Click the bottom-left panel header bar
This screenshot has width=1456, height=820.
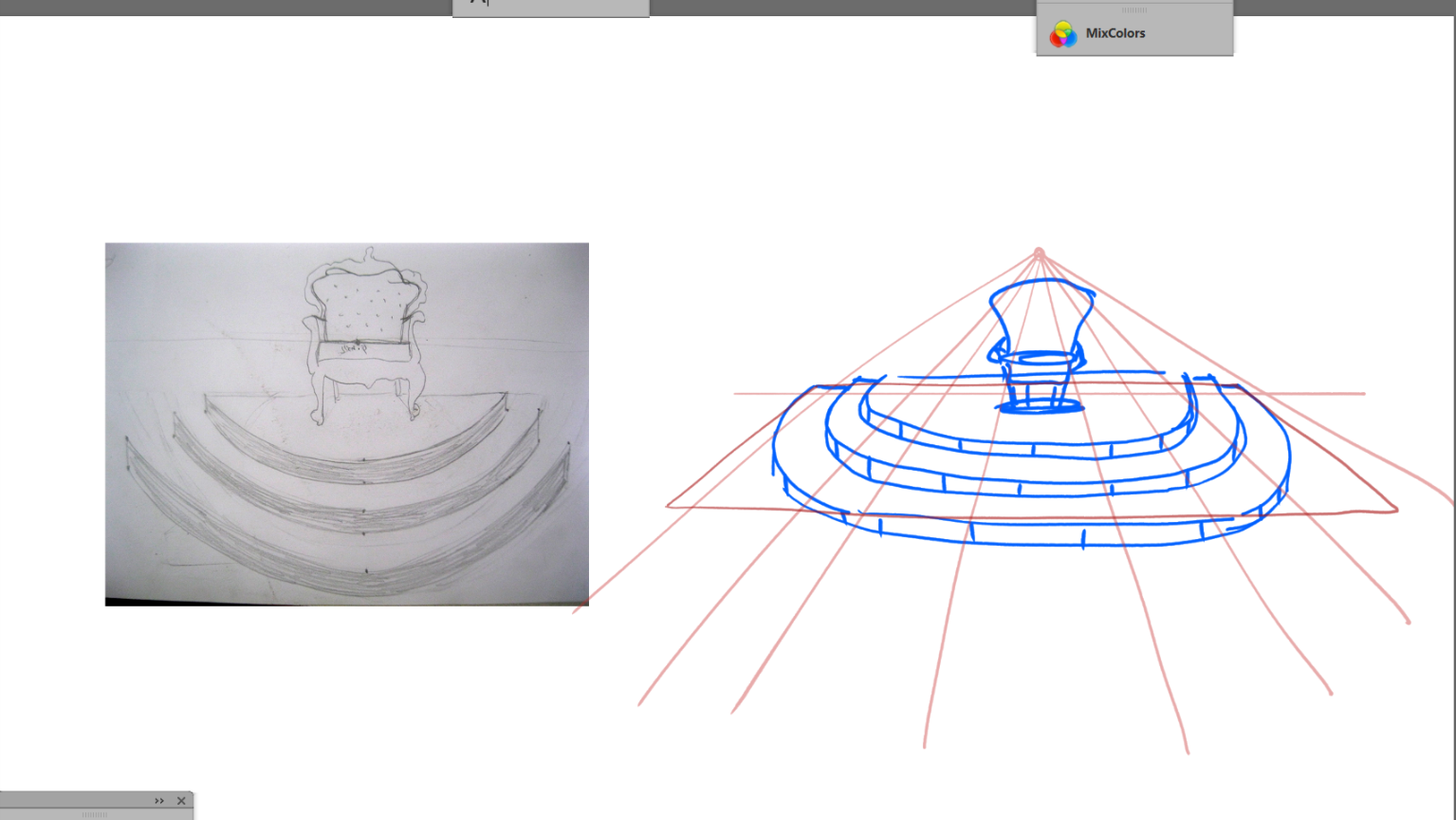(x=76, y=801)
